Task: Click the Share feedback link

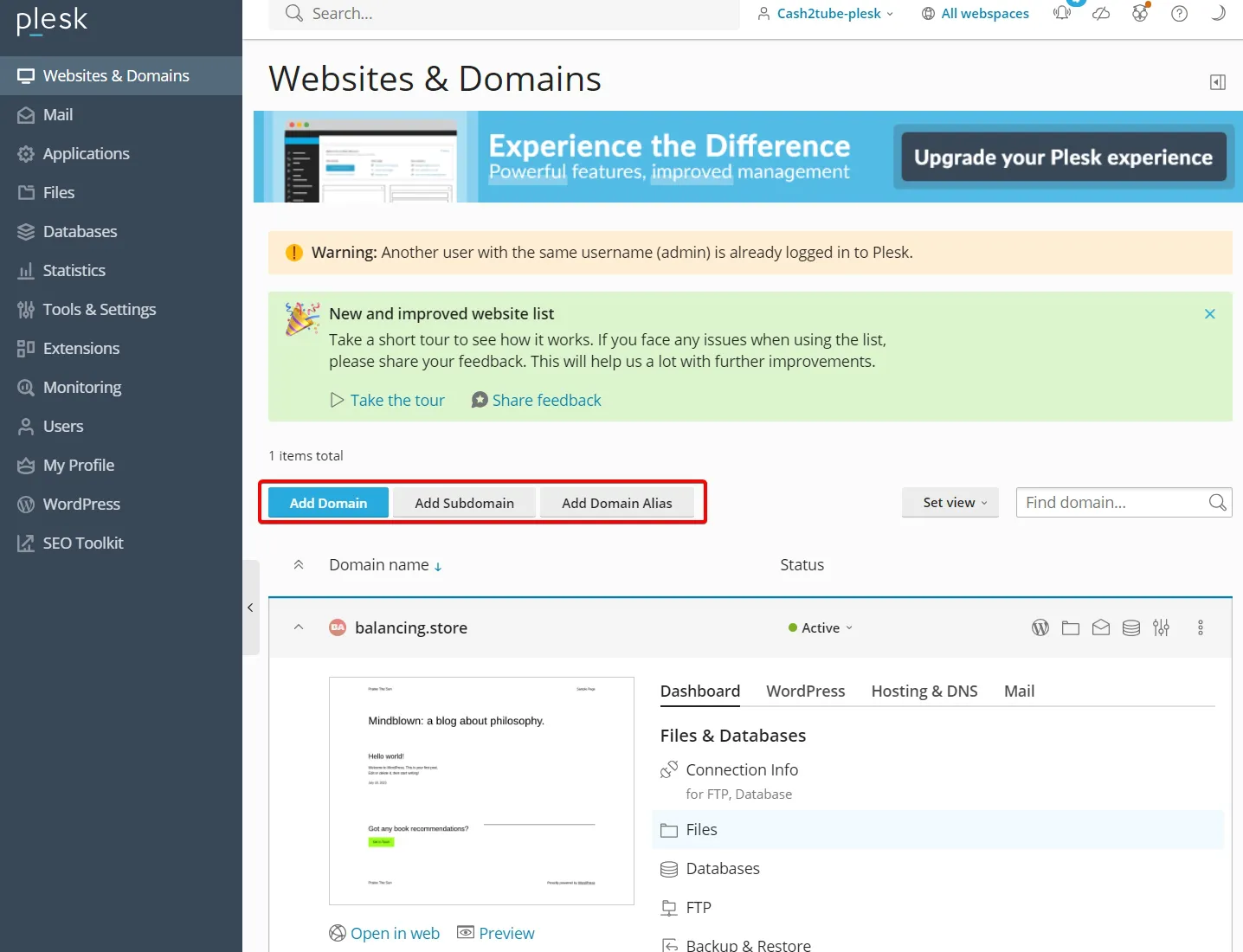Action: (x=537, y=400)
